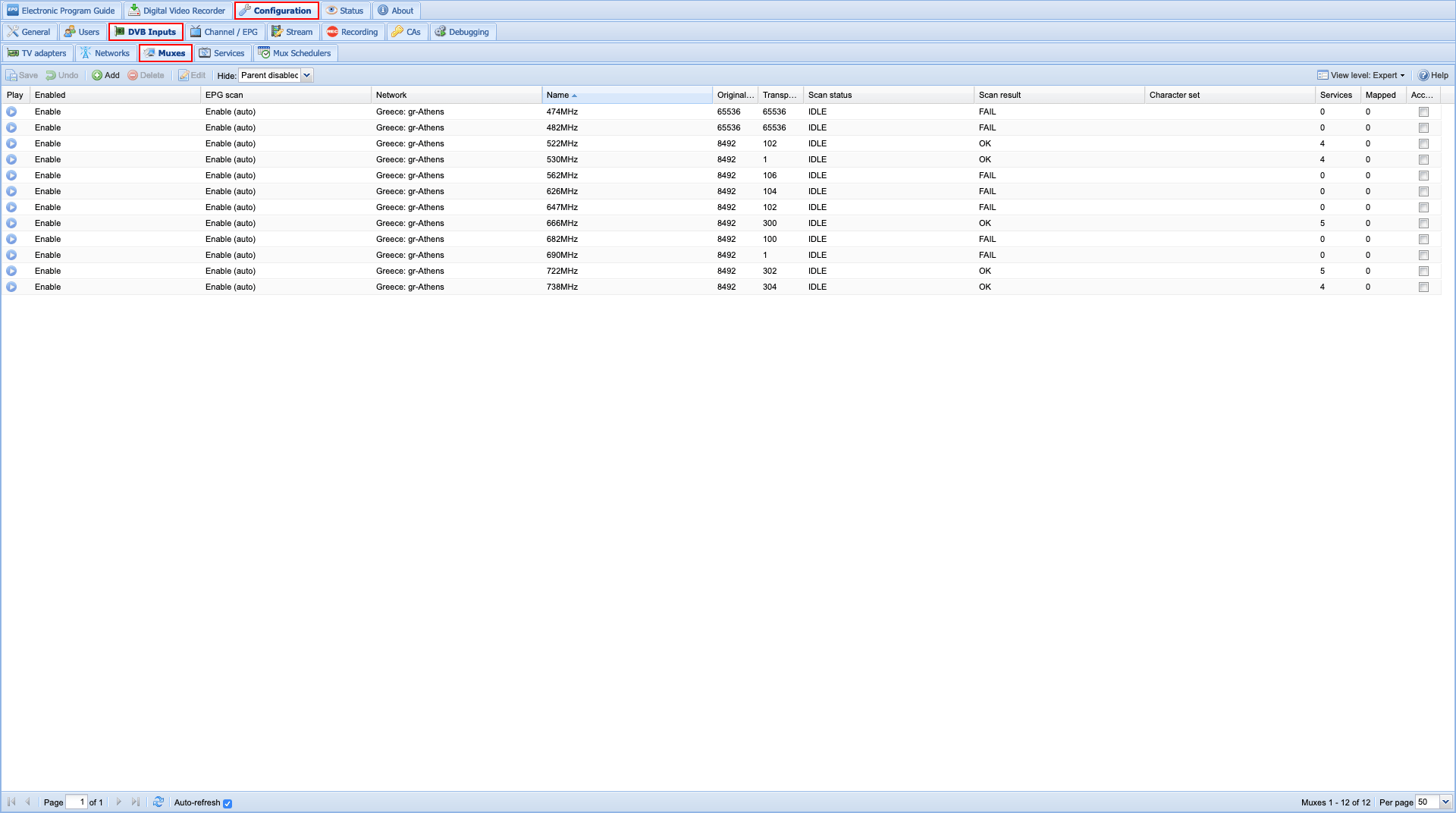Click the refresh icon in bottom bar
1456x813 pixels.
(158, 802)
